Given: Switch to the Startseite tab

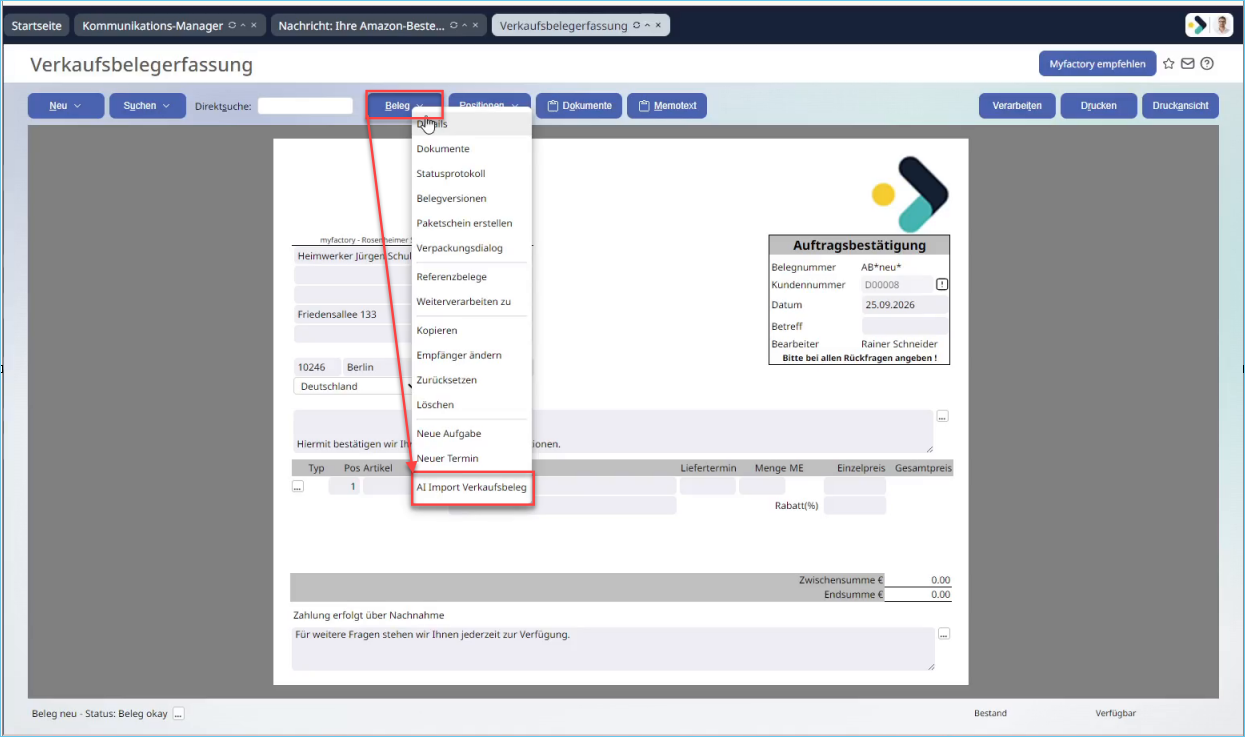Looking at the screenshot, I should point(35,25).
